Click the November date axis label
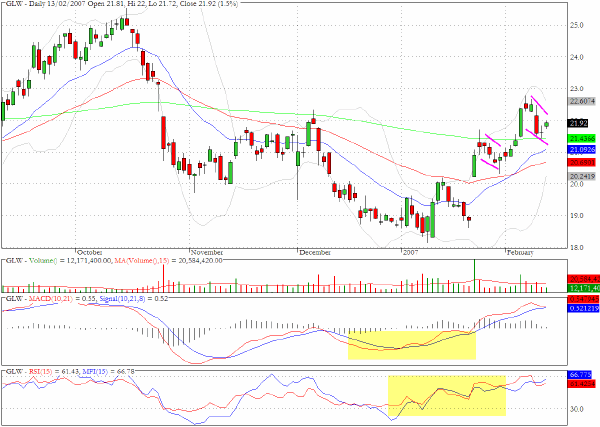This screenshot has height=427, width=600. click(207, 253)
